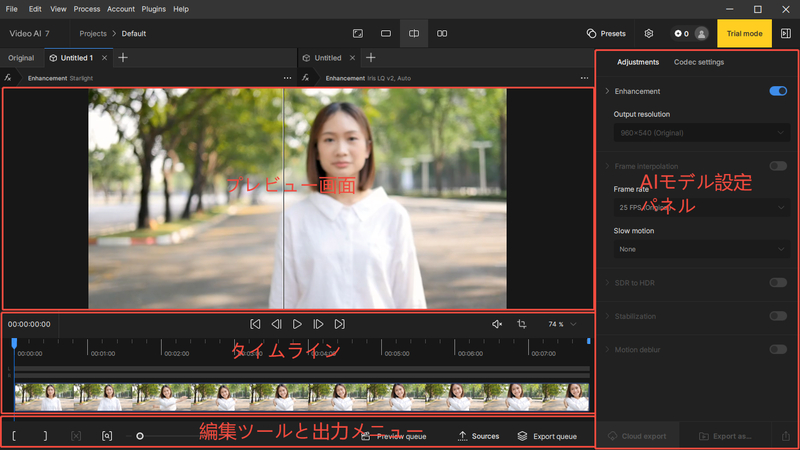The image size is (800, 450).
Task: Select the split view comparison icon
Action: (x=414, y=34)
